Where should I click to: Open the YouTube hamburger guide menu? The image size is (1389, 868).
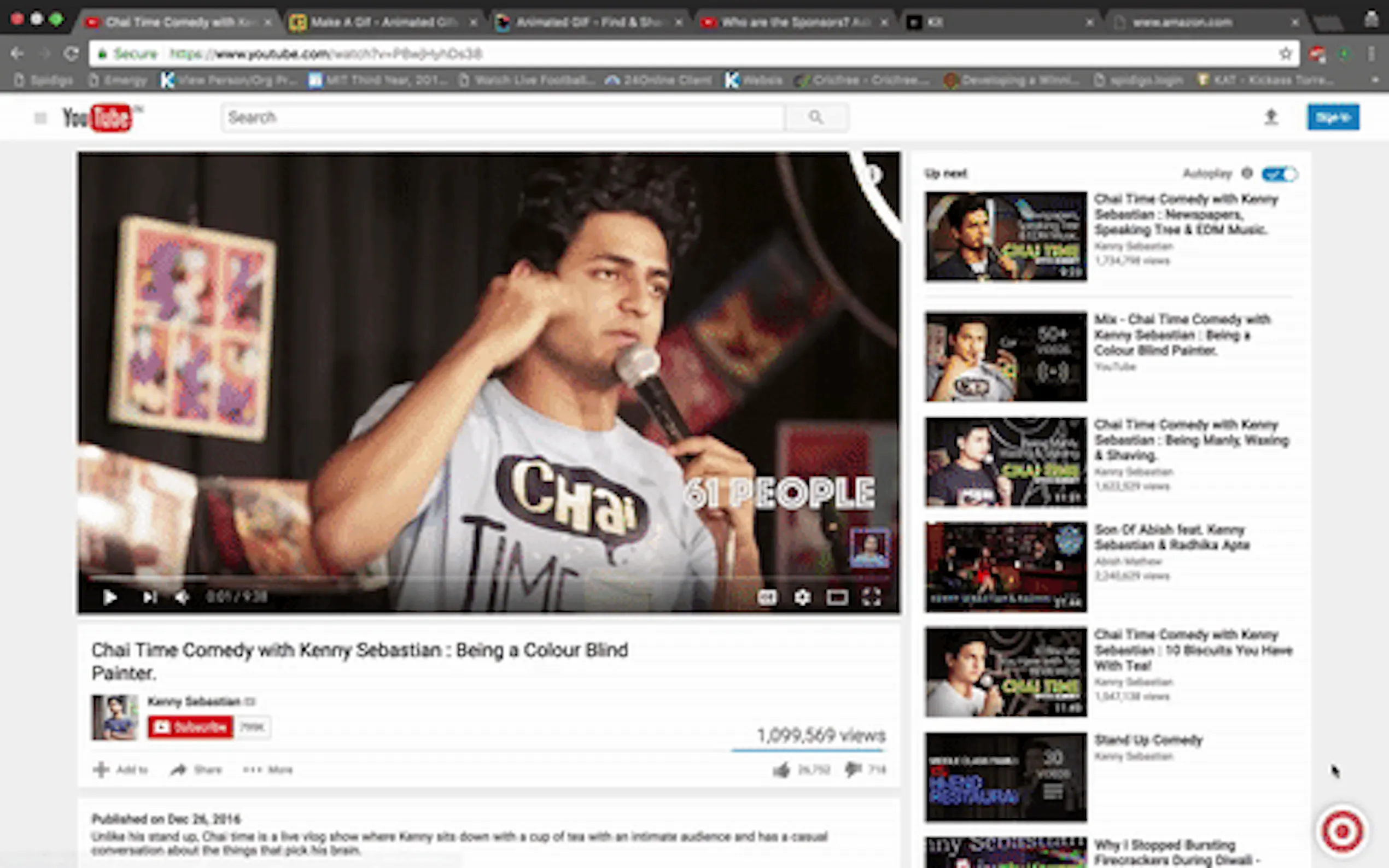[x=40, y=118]
